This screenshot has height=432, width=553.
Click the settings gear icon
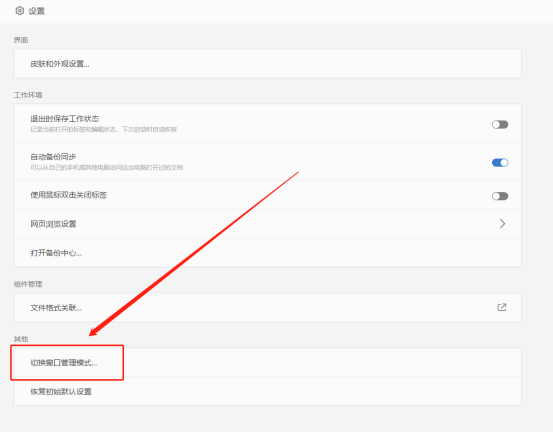pos(20,11)
